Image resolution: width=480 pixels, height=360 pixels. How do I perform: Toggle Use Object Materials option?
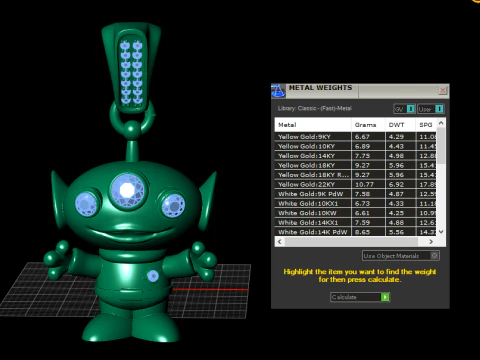click(x=401, y=256)
